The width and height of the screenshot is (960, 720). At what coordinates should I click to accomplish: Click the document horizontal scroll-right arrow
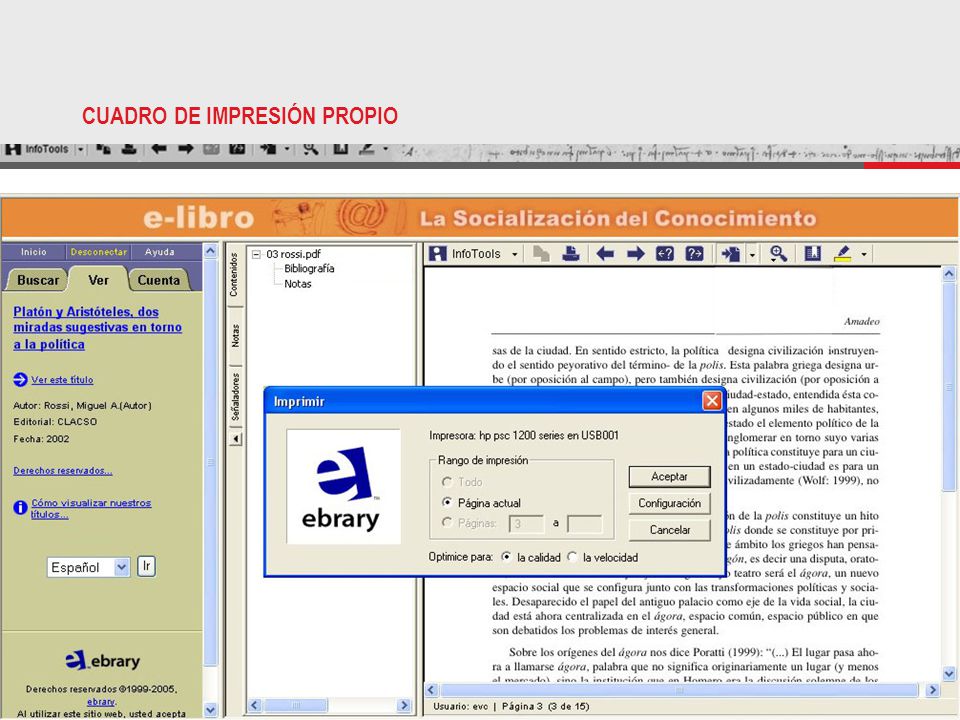932,690
